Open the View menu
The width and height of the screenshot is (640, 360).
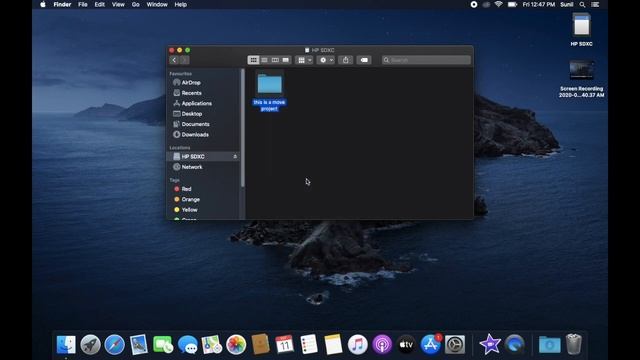coord(118,4)
